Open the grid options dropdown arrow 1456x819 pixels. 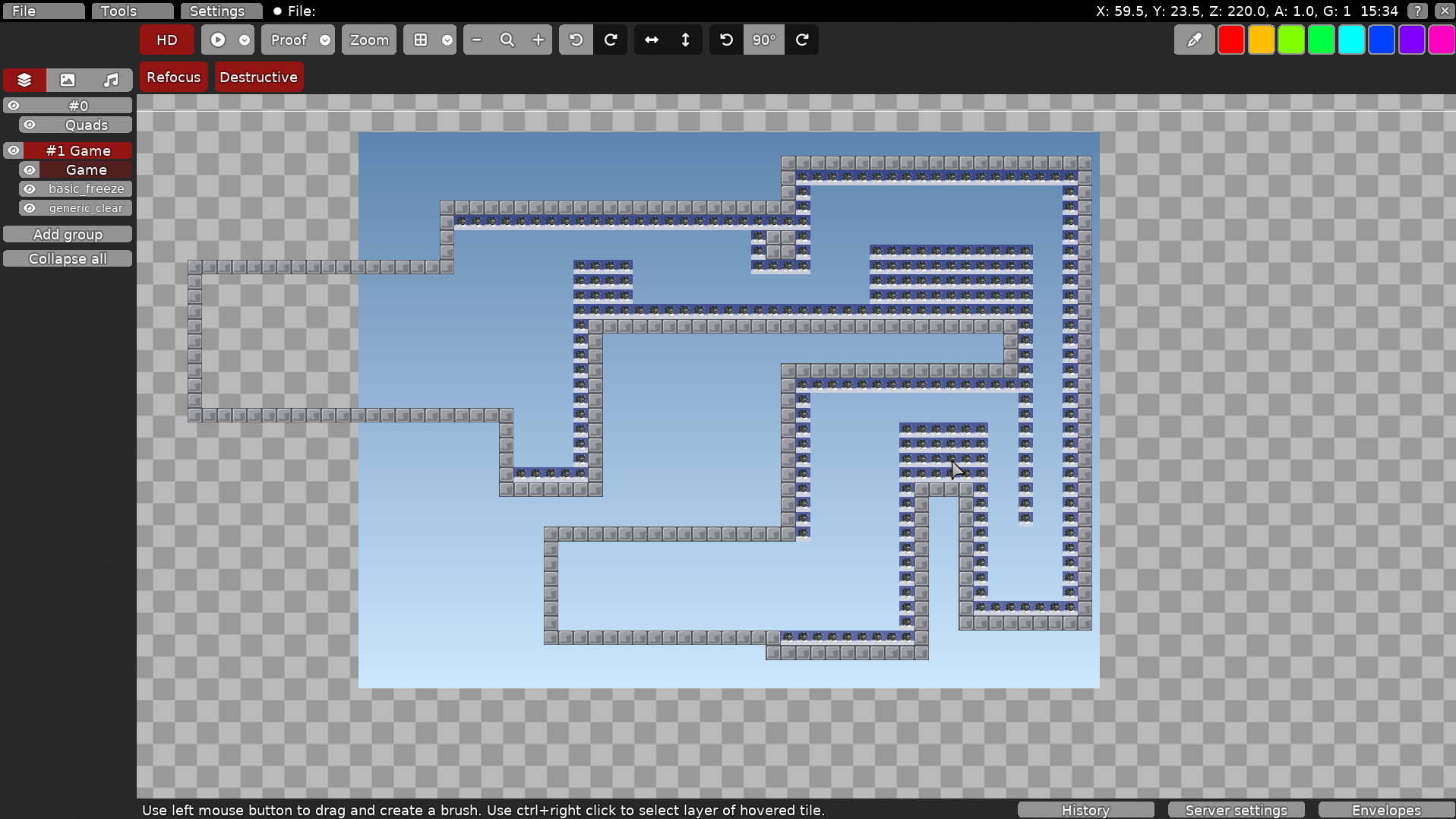click(447, 40)
